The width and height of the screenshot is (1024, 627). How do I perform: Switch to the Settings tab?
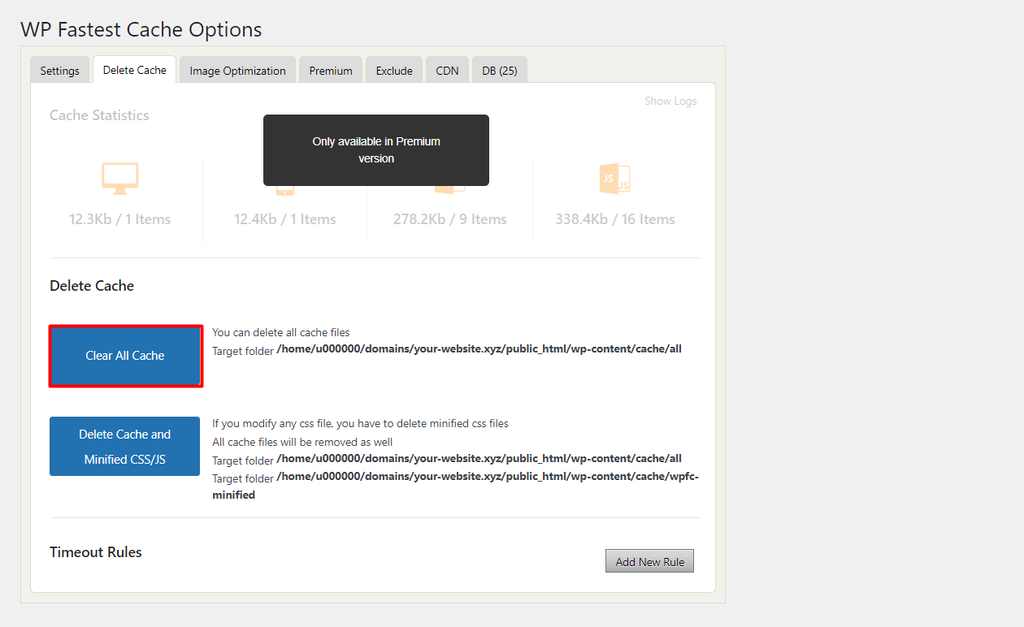click(59, 70)
